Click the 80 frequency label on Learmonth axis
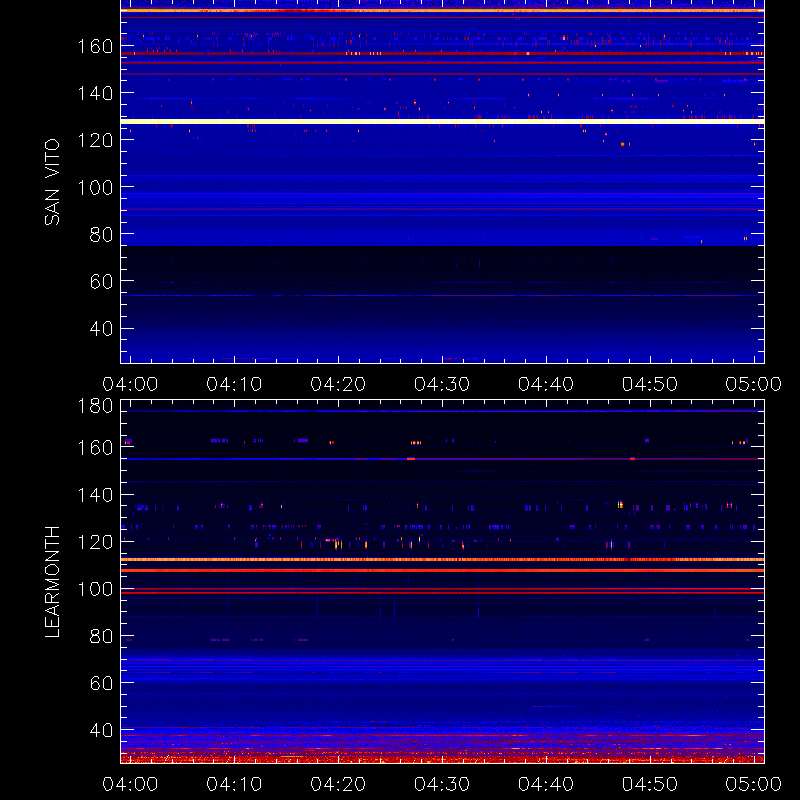This screenshot has width=800, height=800. pos(101,636)
